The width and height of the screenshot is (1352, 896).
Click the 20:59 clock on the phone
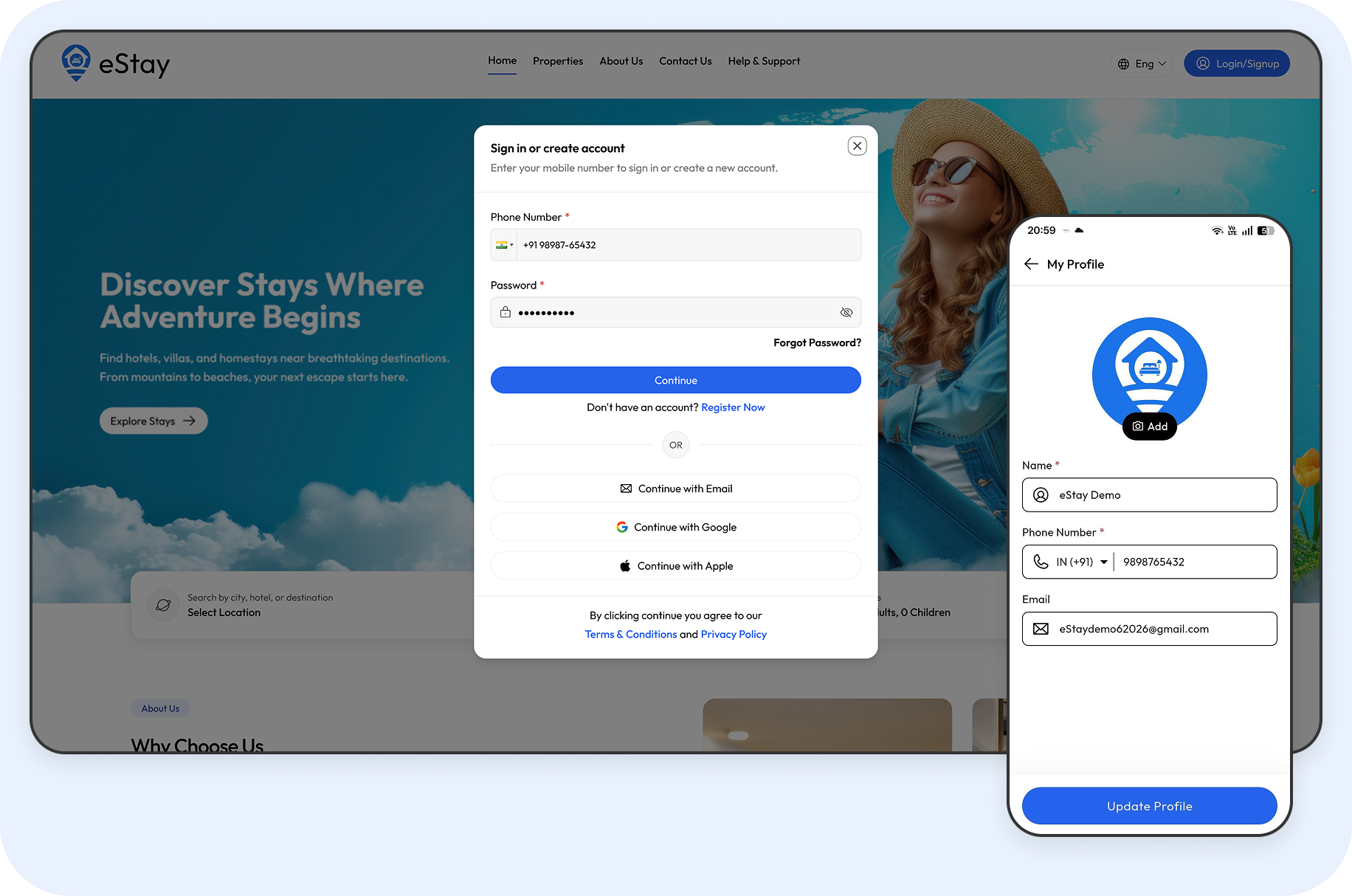pyautogui.click(x=1041, y=230)
